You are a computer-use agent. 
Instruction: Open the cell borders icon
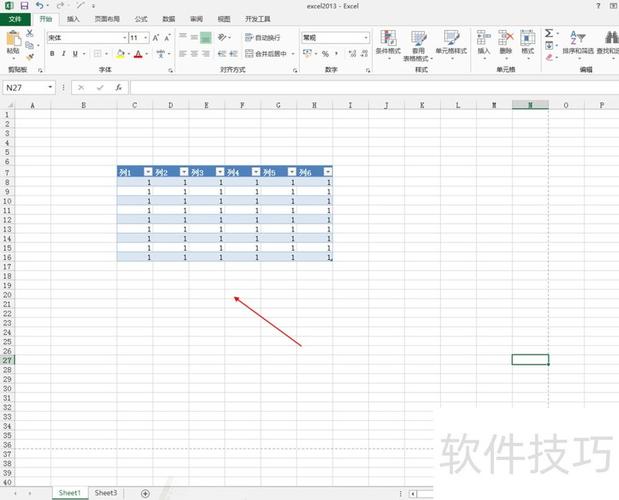98,54
